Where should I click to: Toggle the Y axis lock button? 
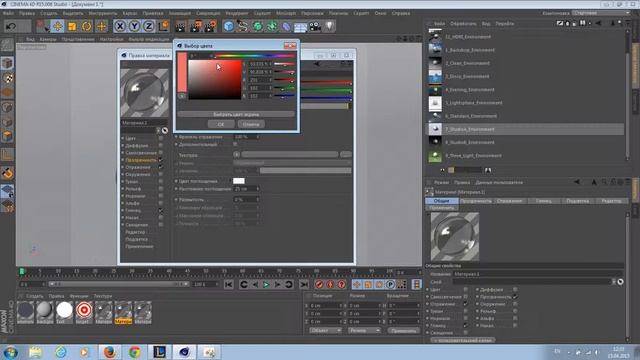click(x=134, y=27)
